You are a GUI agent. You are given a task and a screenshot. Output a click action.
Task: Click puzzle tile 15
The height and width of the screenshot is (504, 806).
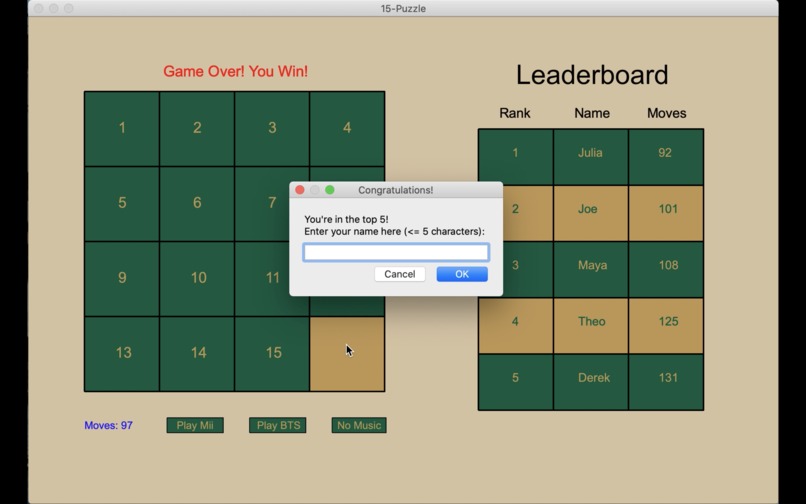[272, 354]
